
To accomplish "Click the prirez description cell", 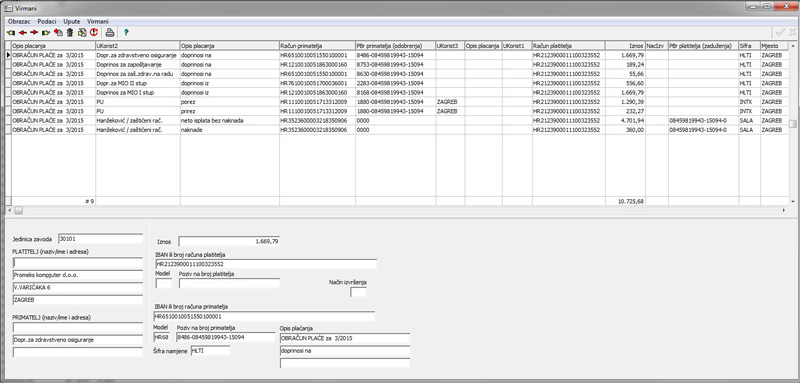I will coord(229,111).
